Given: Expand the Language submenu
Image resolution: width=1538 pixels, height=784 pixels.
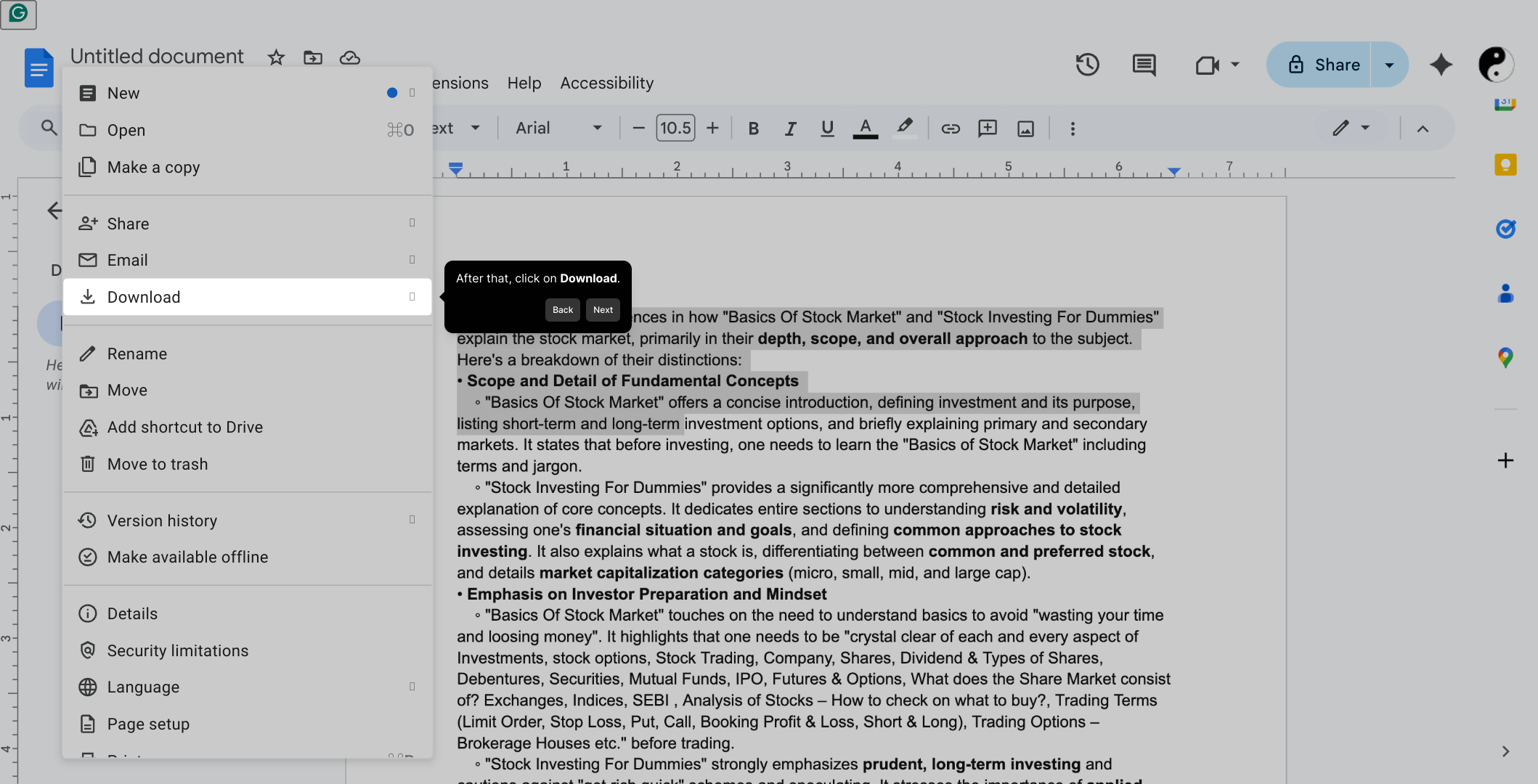Looking at the screenshot, I should tap(247, 687).
